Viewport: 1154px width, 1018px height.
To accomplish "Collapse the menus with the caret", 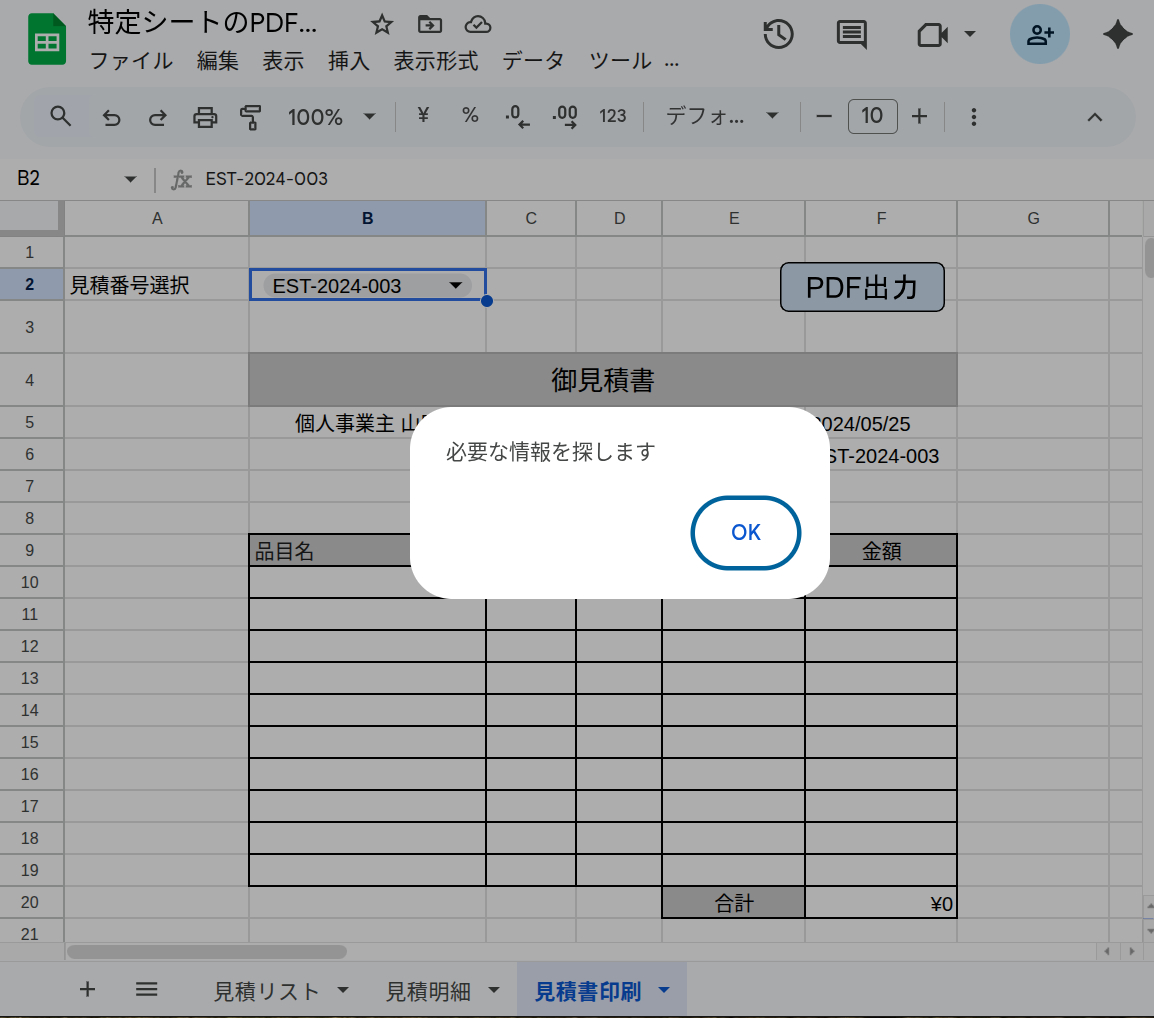I will point(1094,117).
